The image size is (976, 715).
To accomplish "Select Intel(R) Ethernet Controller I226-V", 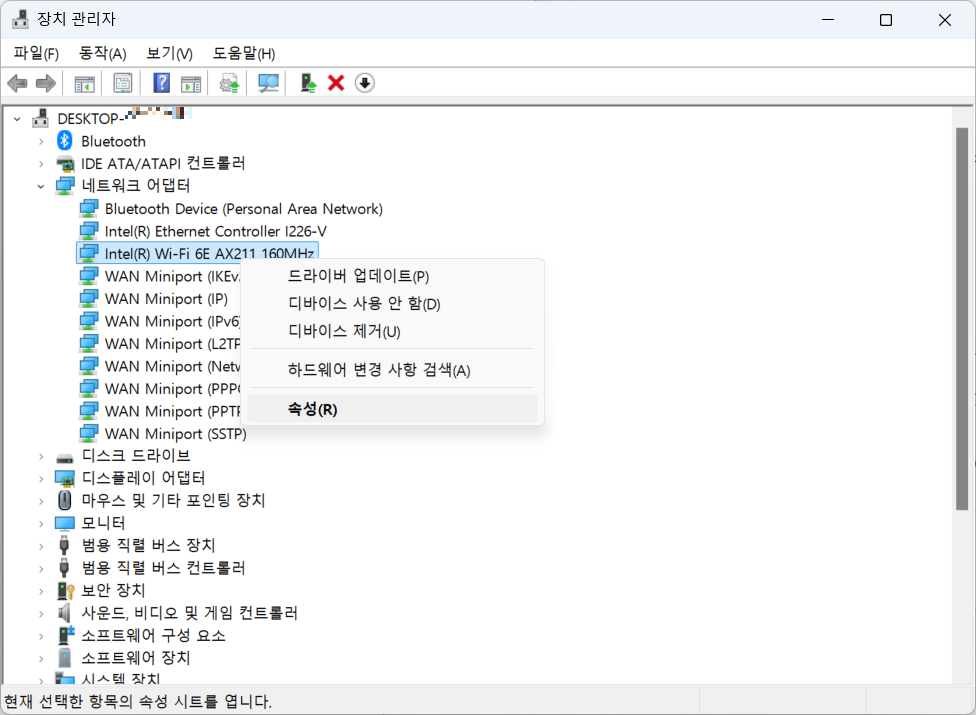I will point(215,231).
